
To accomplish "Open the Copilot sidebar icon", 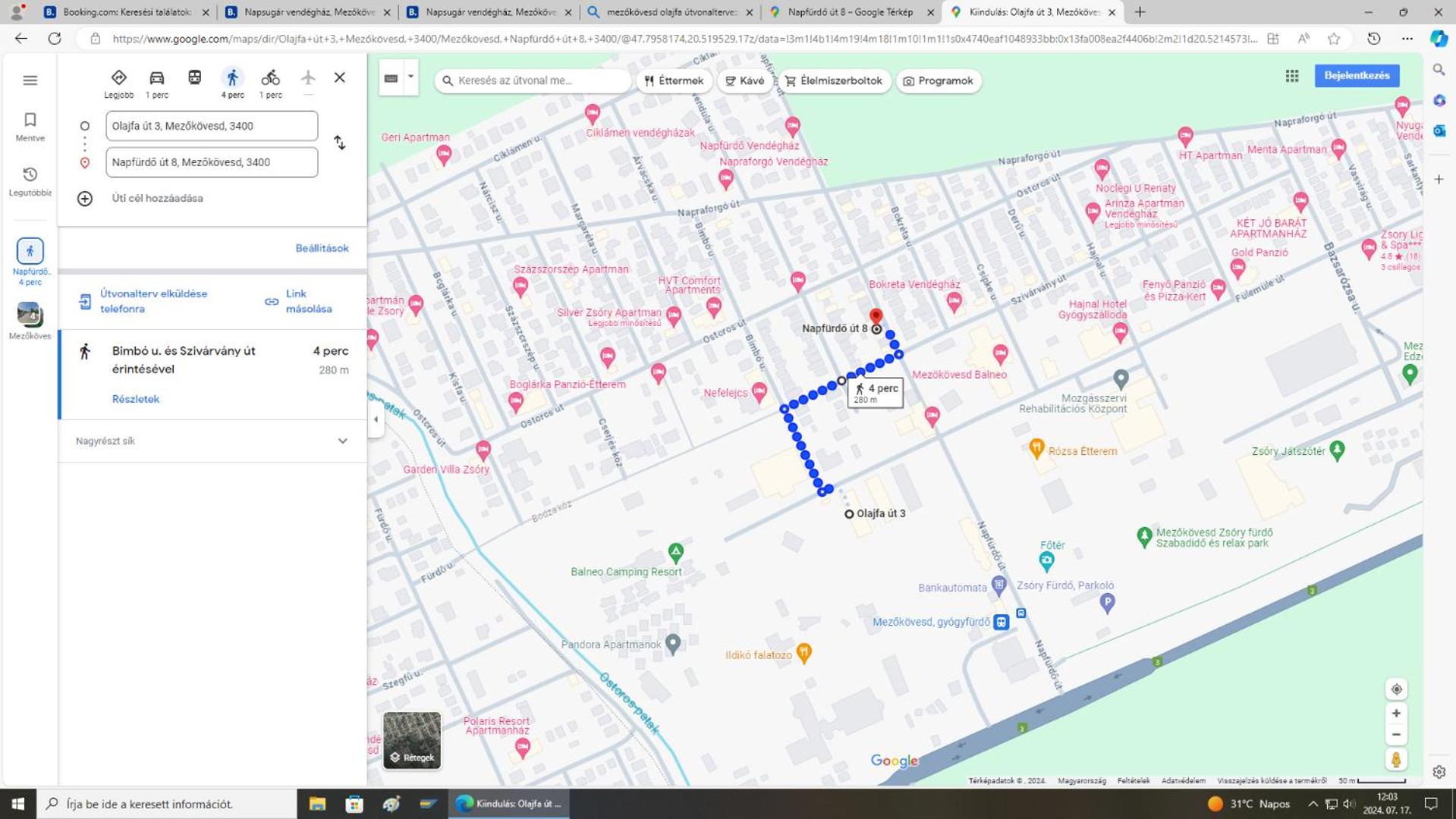I will pos(1439,39).
